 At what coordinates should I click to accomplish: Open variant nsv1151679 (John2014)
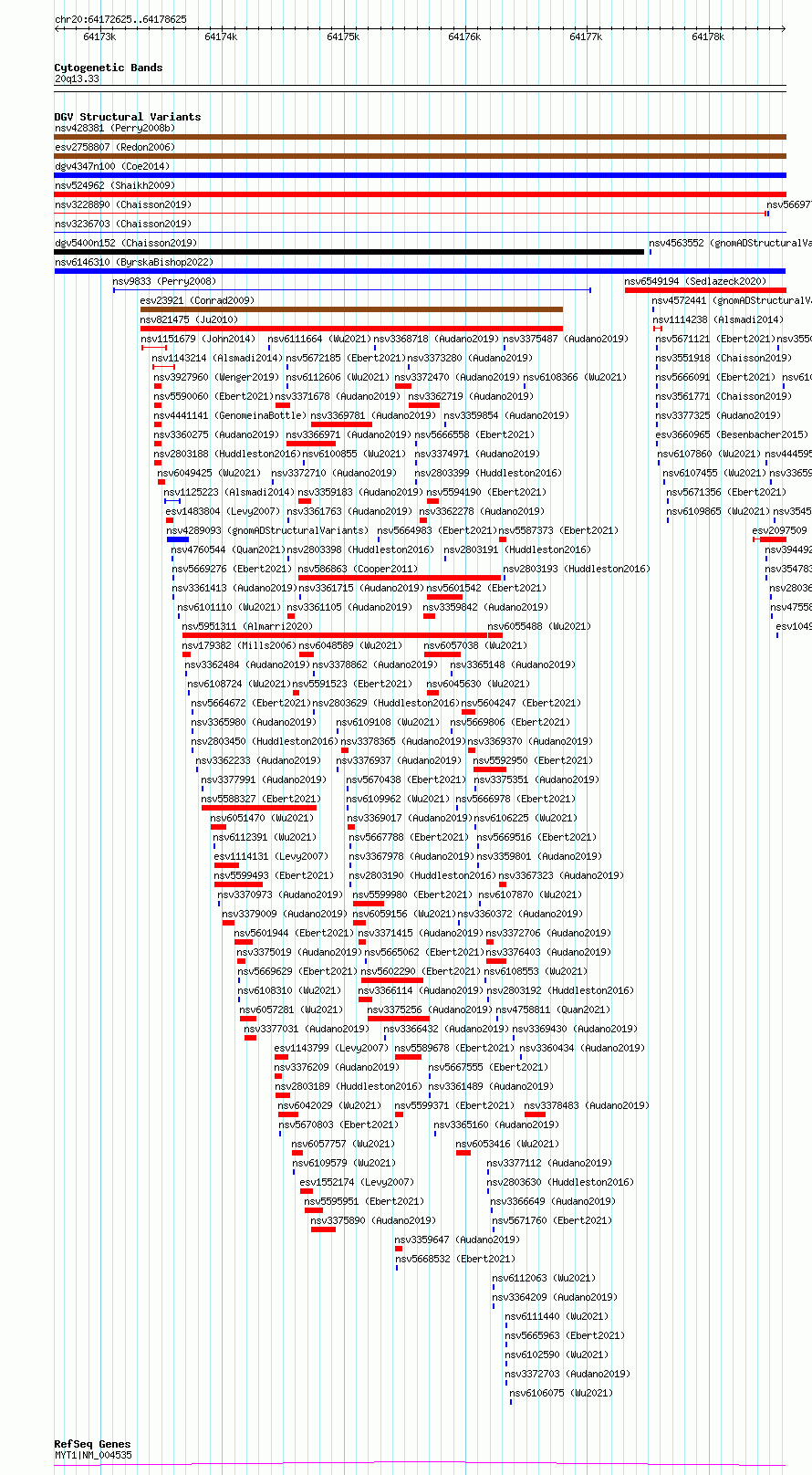(x=198, y=339)
